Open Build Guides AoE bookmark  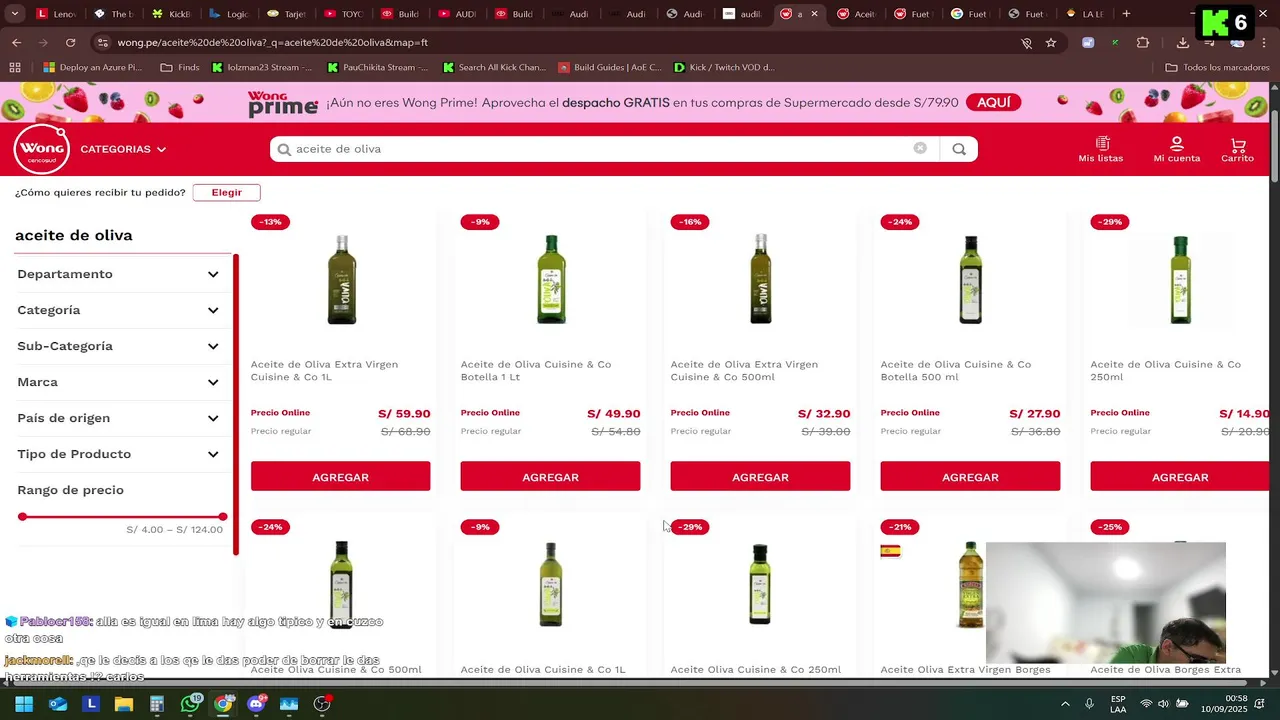coord(610,67)
